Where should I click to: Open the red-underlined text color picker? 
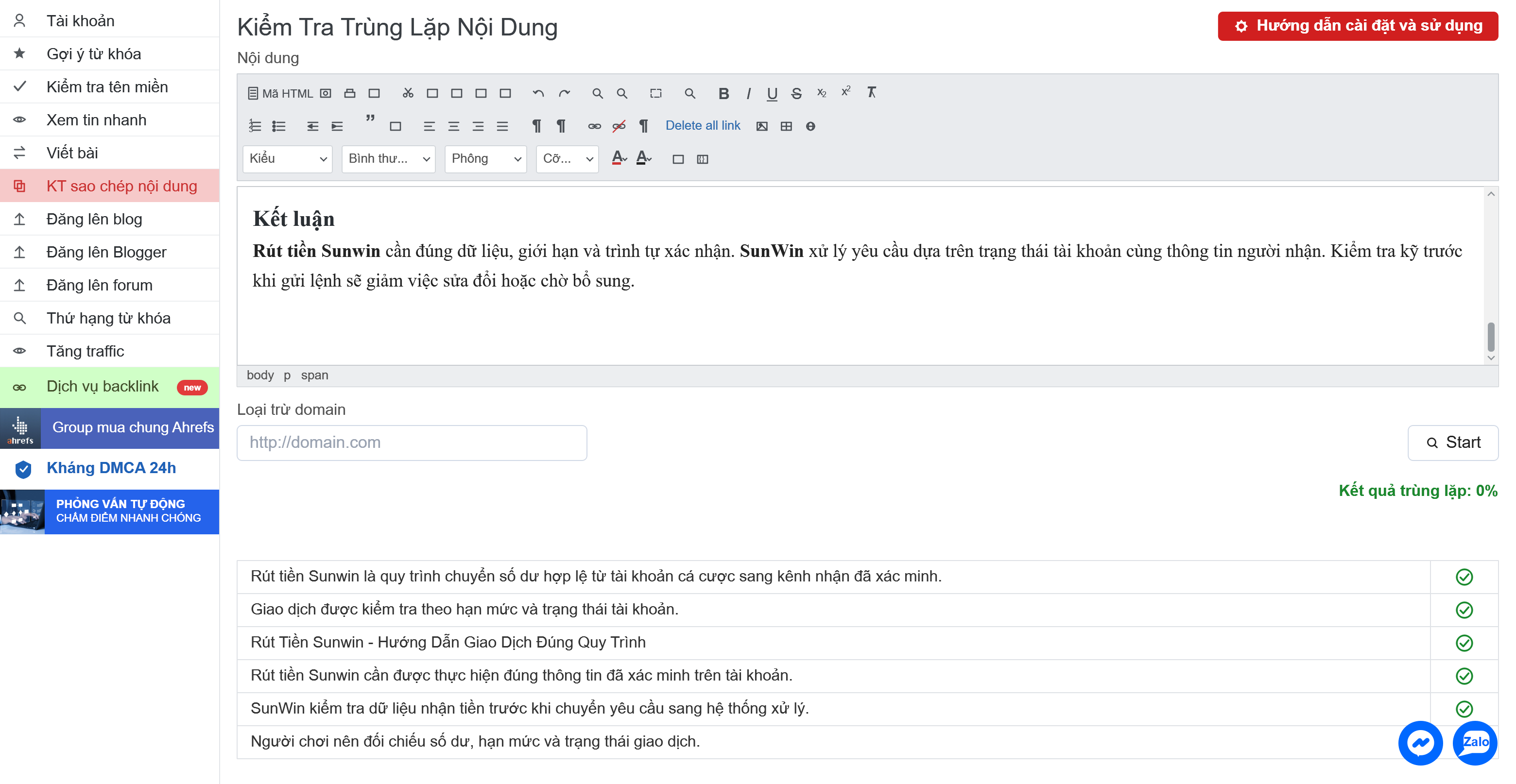point(619,158)
